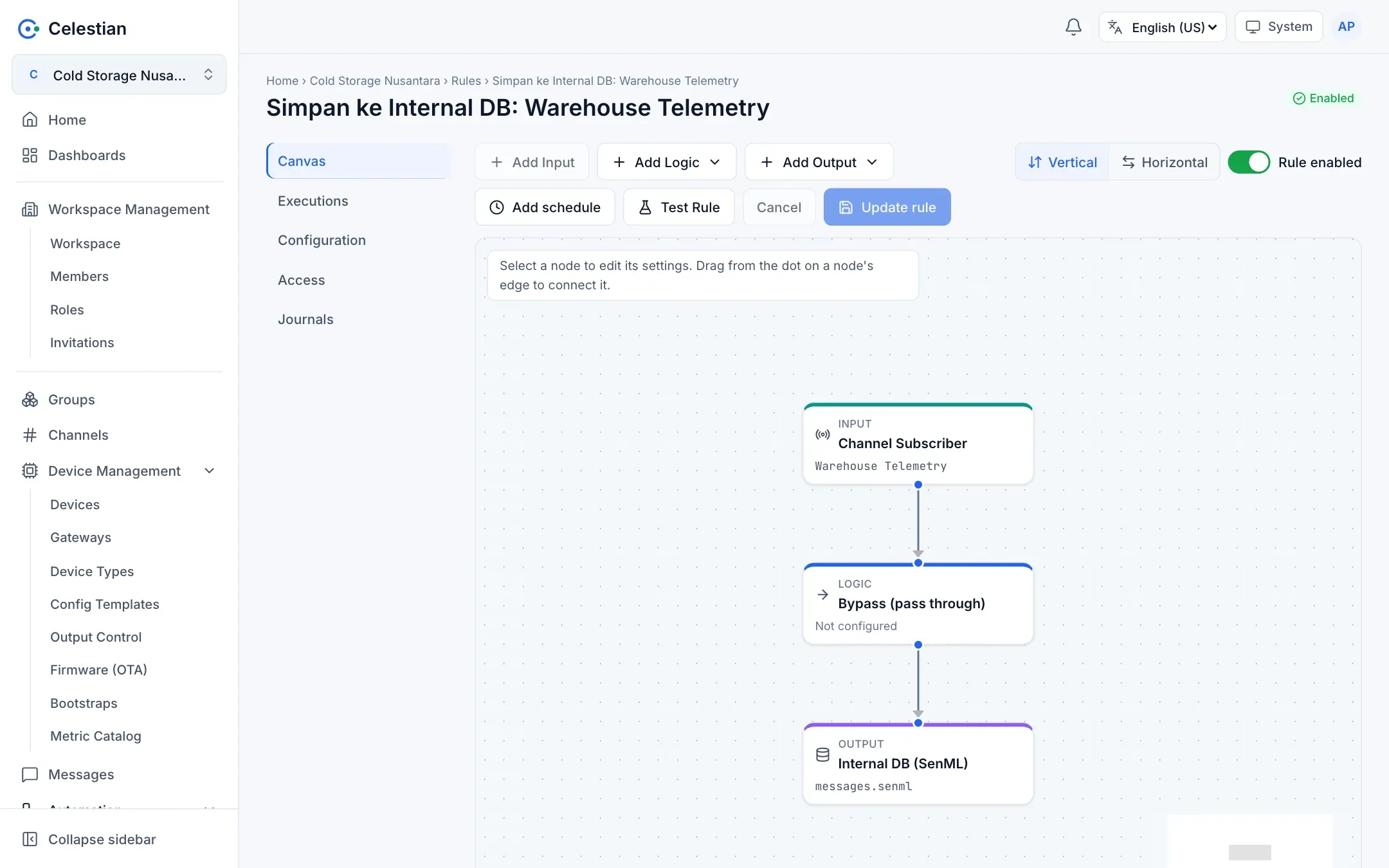Click the Channel Subscriber node bottom connector dot

(918, 485)
